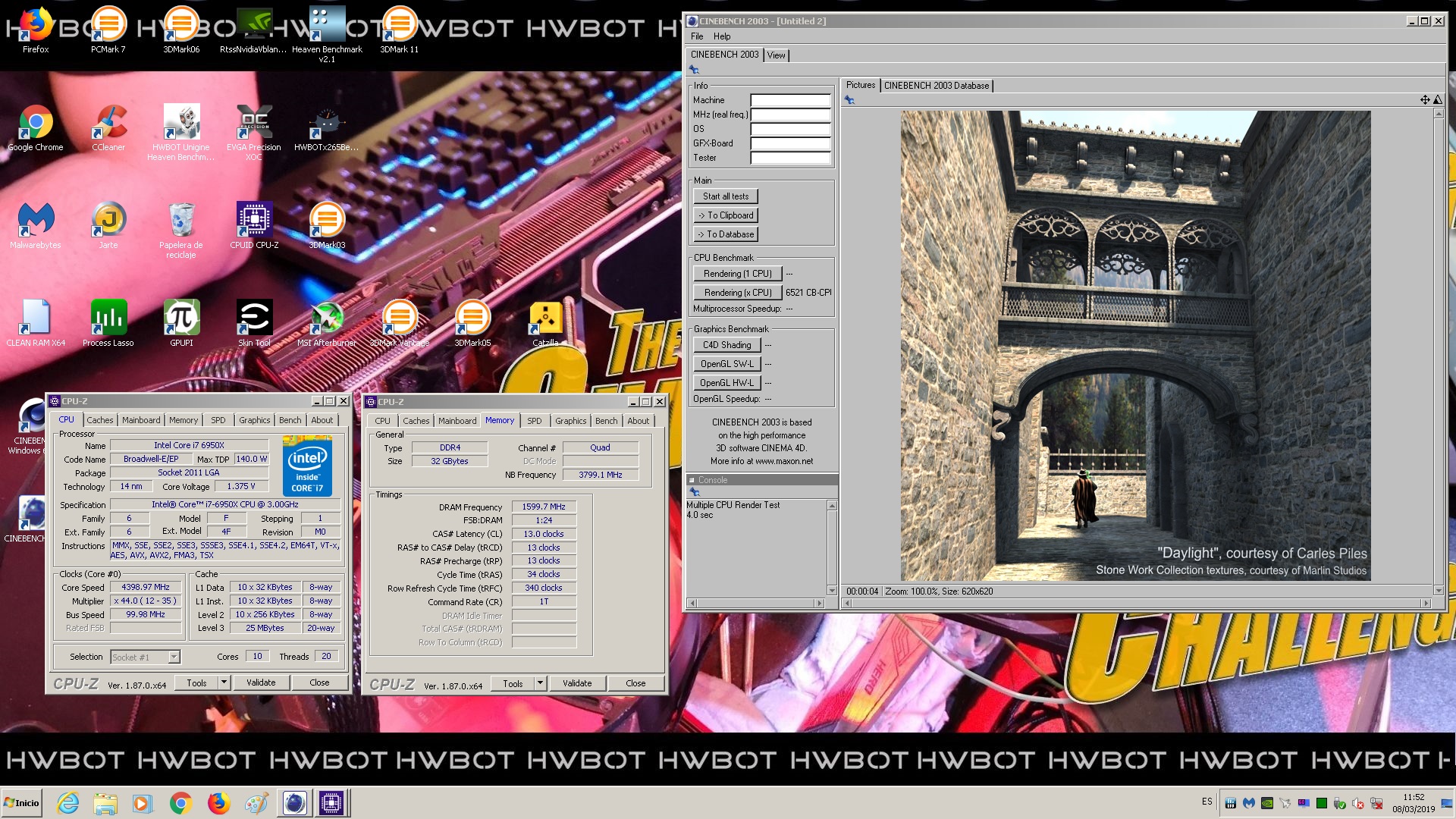
Task: Click Start all tests button
Action: (x=725, y=196)
